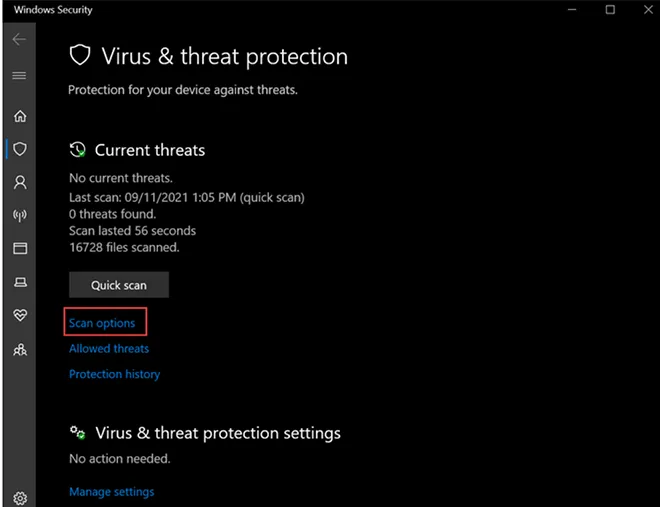Open Family options people icon
This screenshot has height=507, width=660.
click(20, 350)
